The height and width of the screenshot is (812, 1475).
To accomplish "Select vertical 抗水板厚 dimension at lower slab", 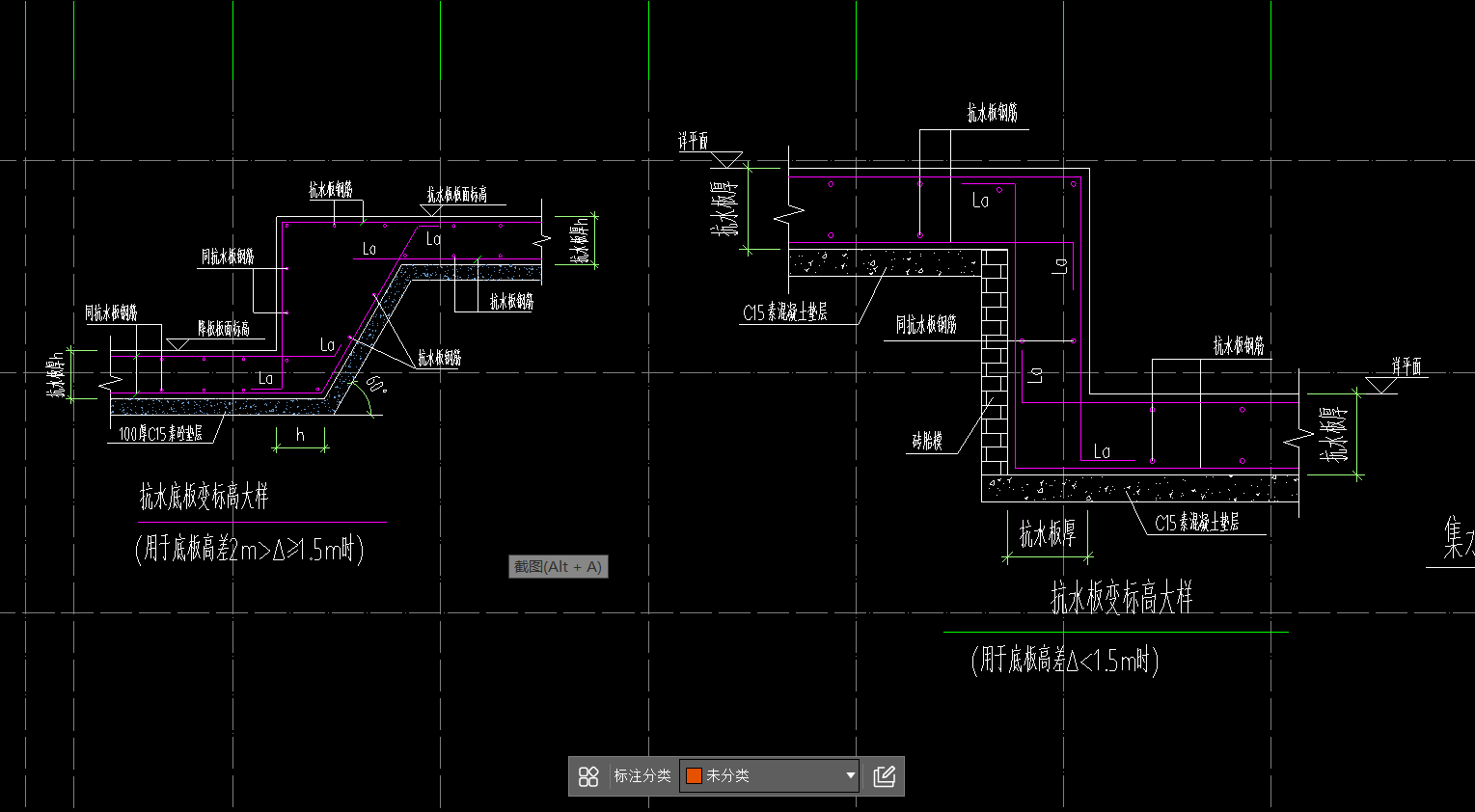I will point(1334,434).
